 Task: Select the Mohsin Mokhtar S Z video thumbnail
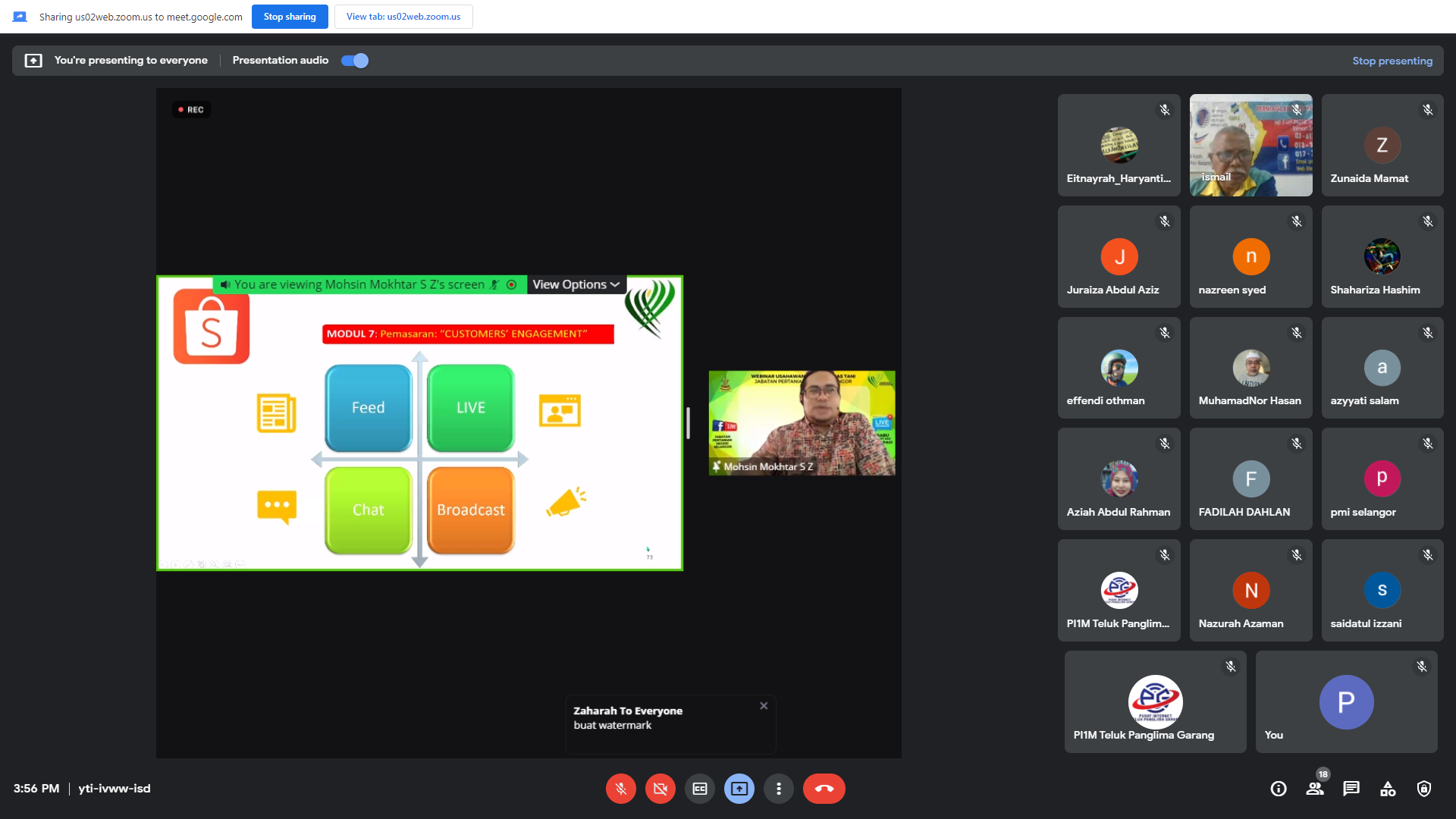click(802, 423)
